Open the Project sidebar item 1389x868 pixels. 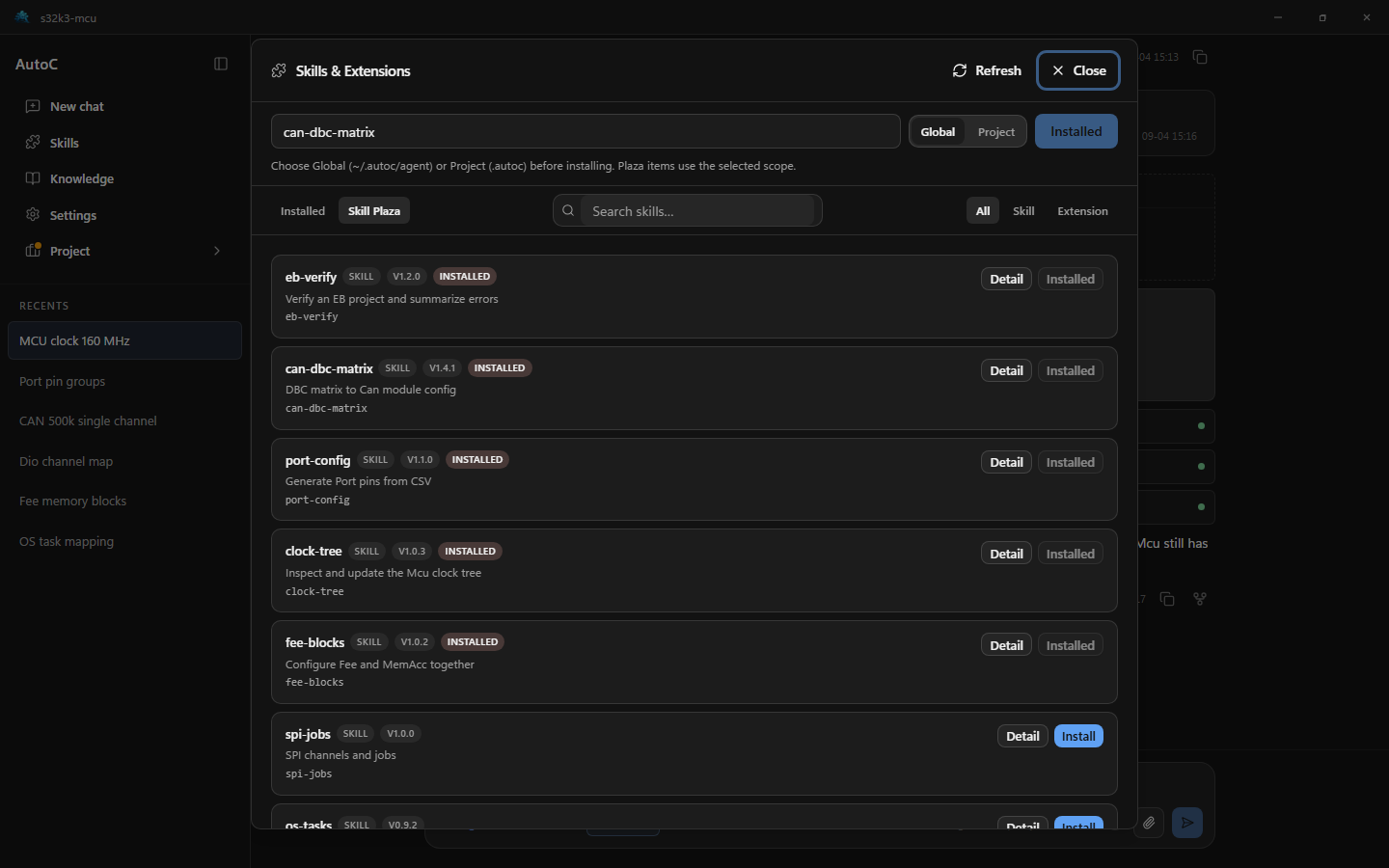point(124,251)
